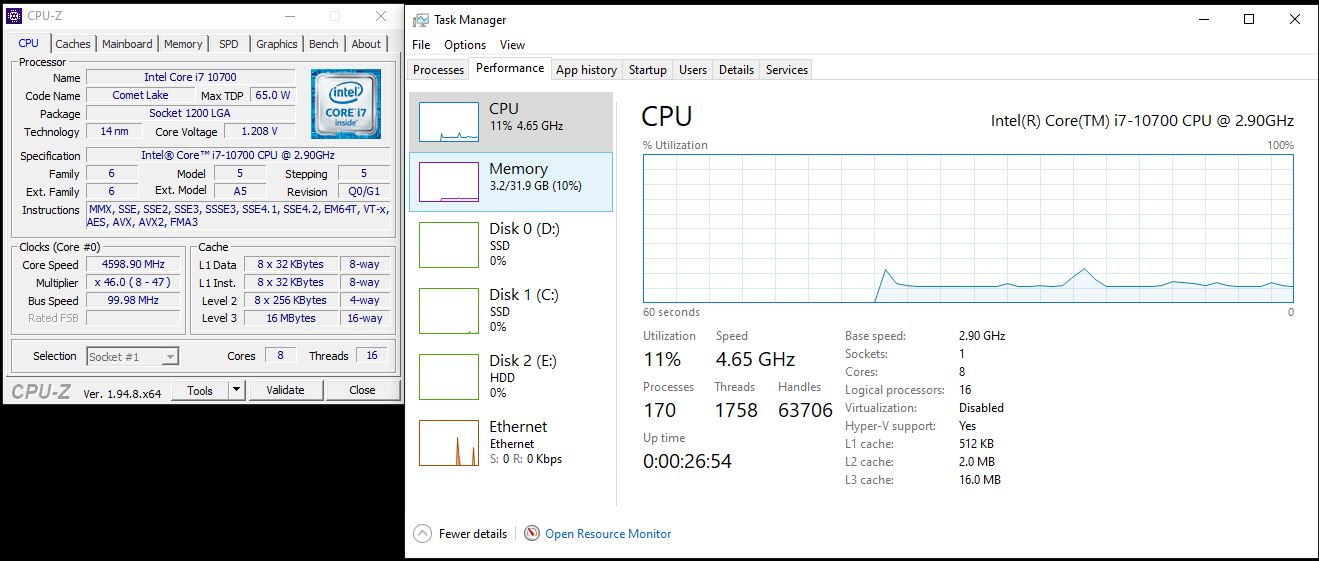Show Disk 2 (E:) HDD performance
Viewport: 1319px width, 561px height.
pos(510,376)
